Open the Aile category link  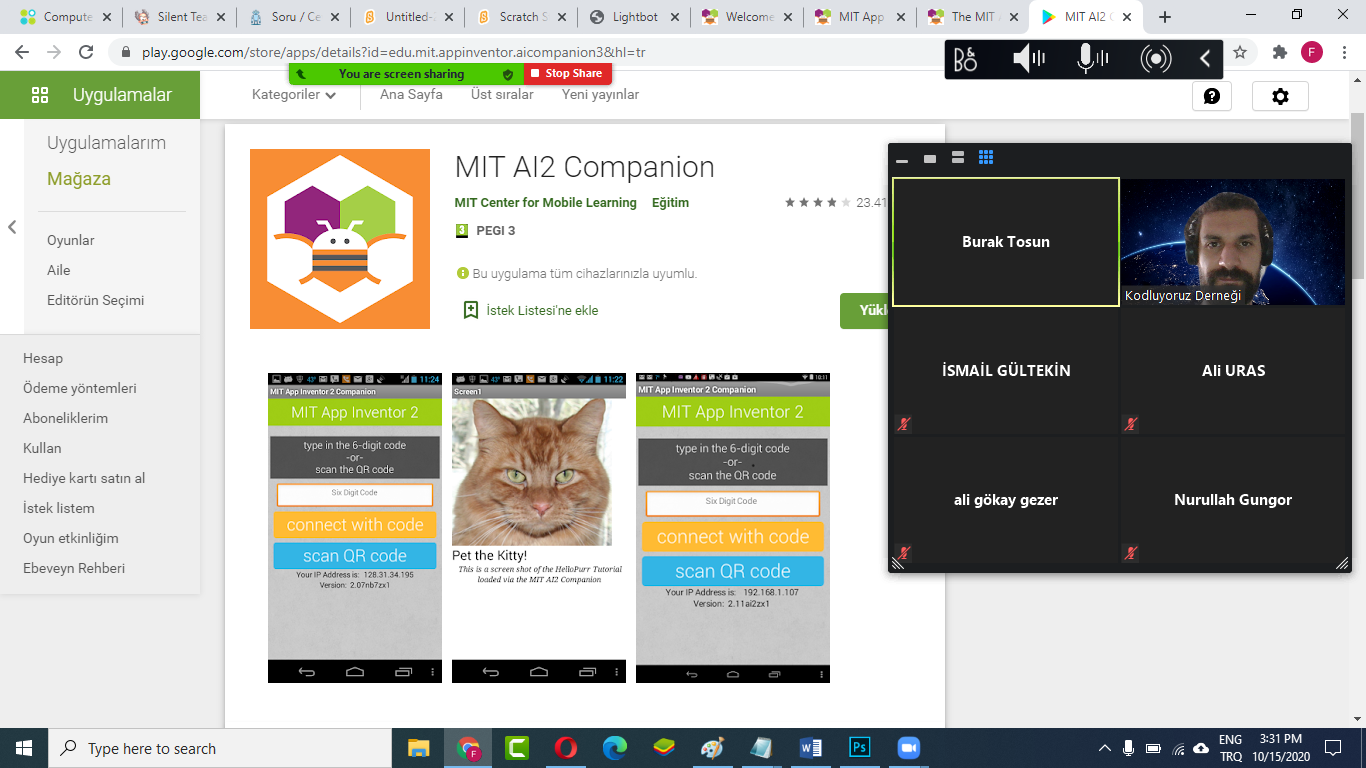[x=59, y=270]
